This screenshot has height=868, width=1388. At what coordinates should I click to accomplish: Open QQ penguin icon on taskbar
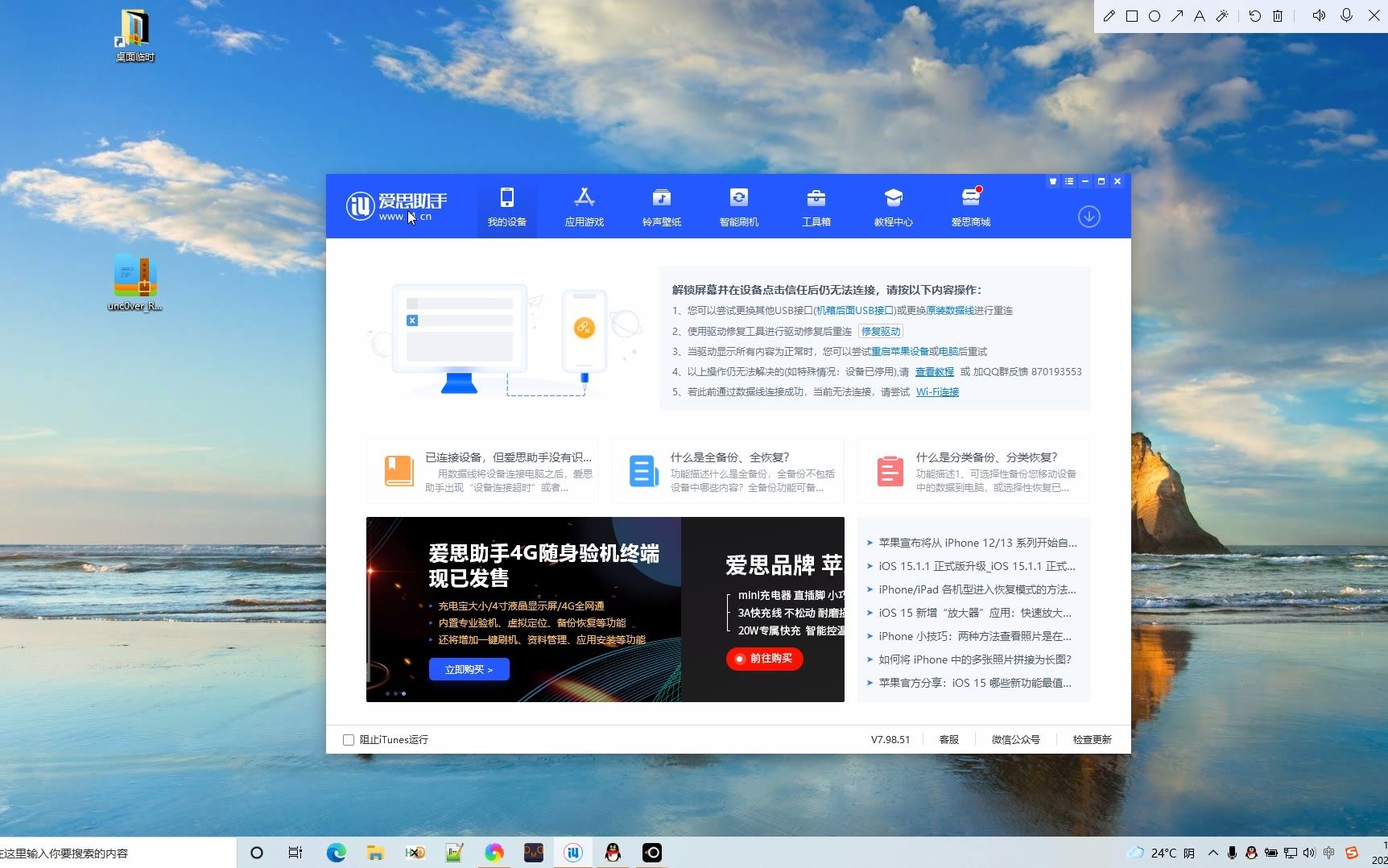613,853
